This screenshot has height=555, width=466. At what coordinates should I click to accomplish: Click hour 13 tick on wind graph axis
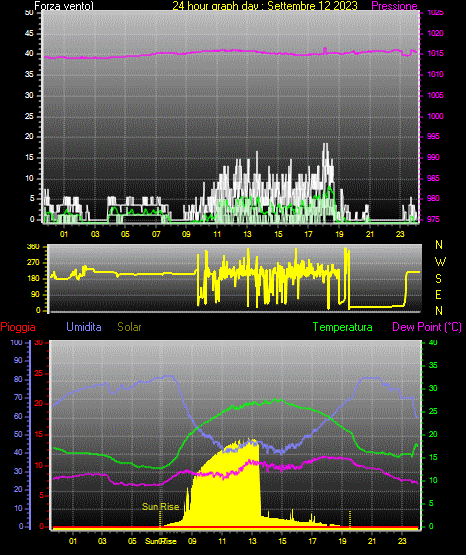pos(247,234)
